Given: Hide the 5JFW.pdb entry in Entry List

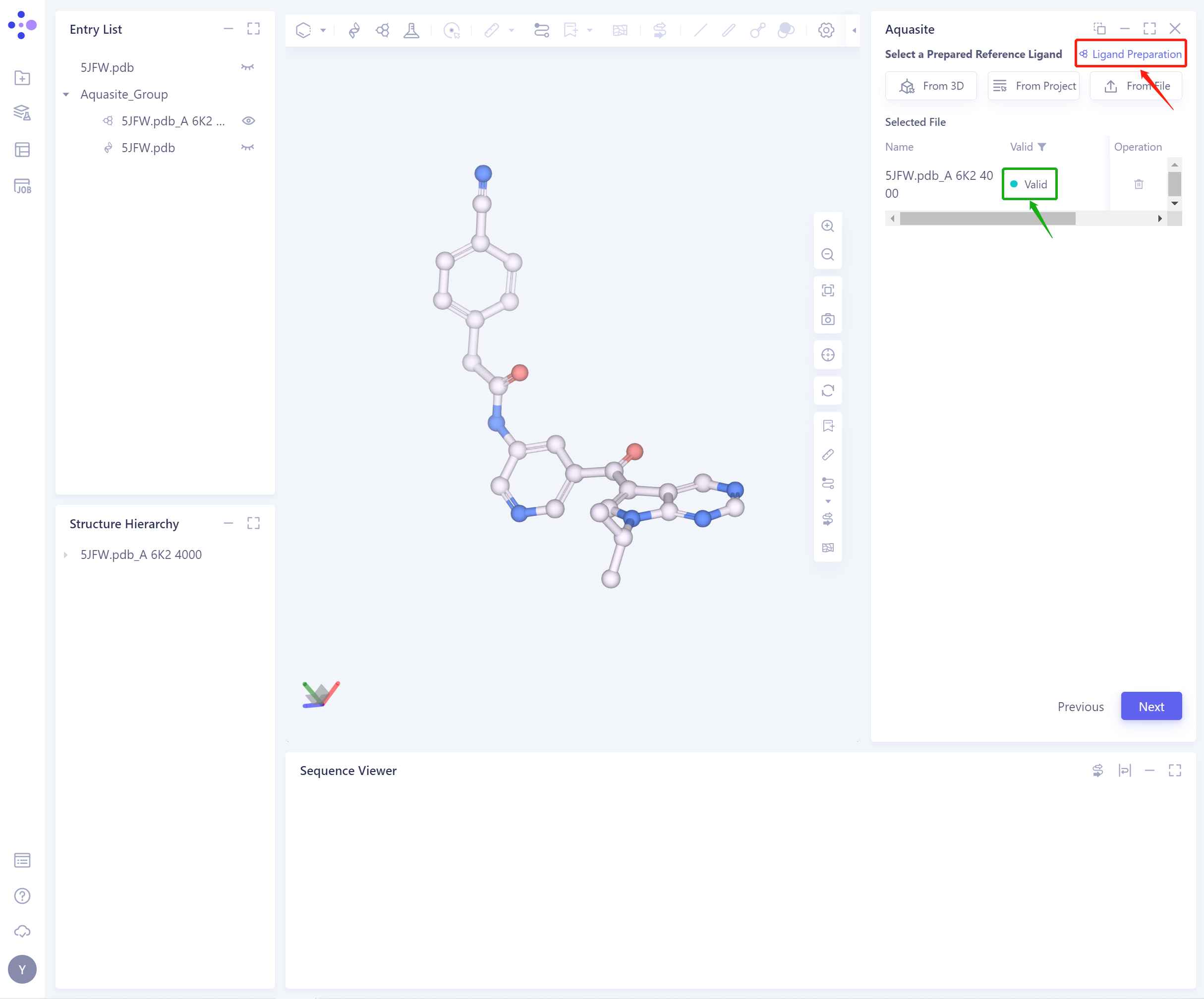Looking at the screenshot, I should click(x=247, y=67).
